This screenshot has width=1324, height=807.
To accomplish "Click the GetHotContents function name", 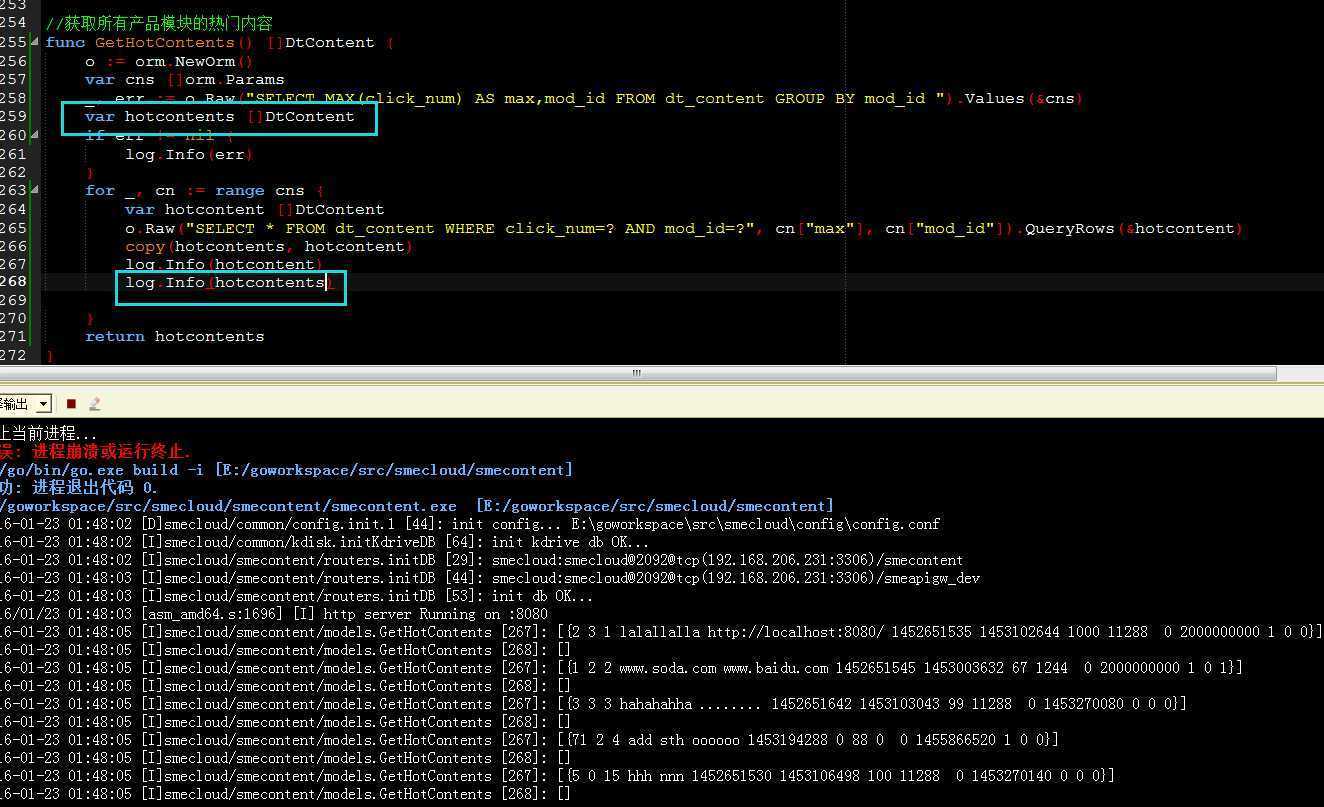I will 164,43.
